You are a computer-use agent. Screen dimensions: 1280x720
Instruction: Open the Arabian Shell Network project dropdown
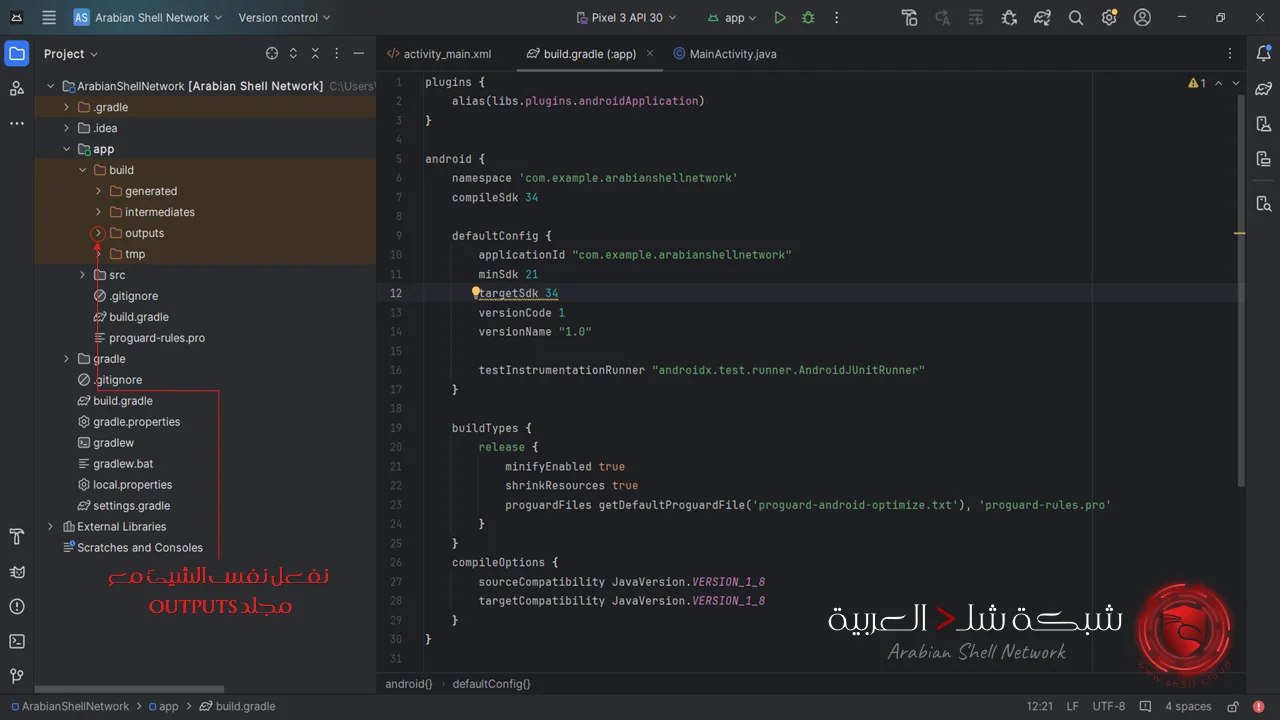(148, 18)
